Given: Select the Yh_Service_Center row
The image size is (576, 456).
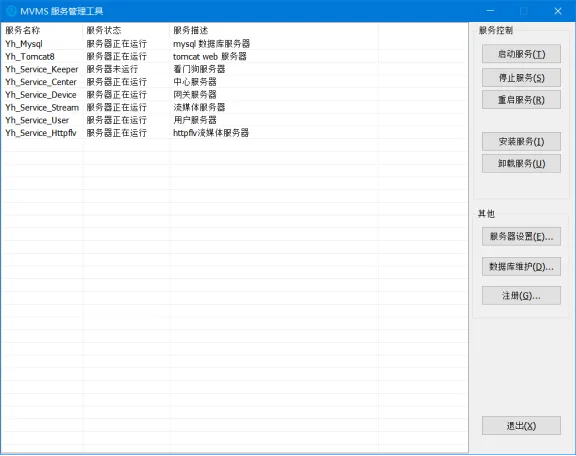Looking at the screenshot, I should pos(234,82).
